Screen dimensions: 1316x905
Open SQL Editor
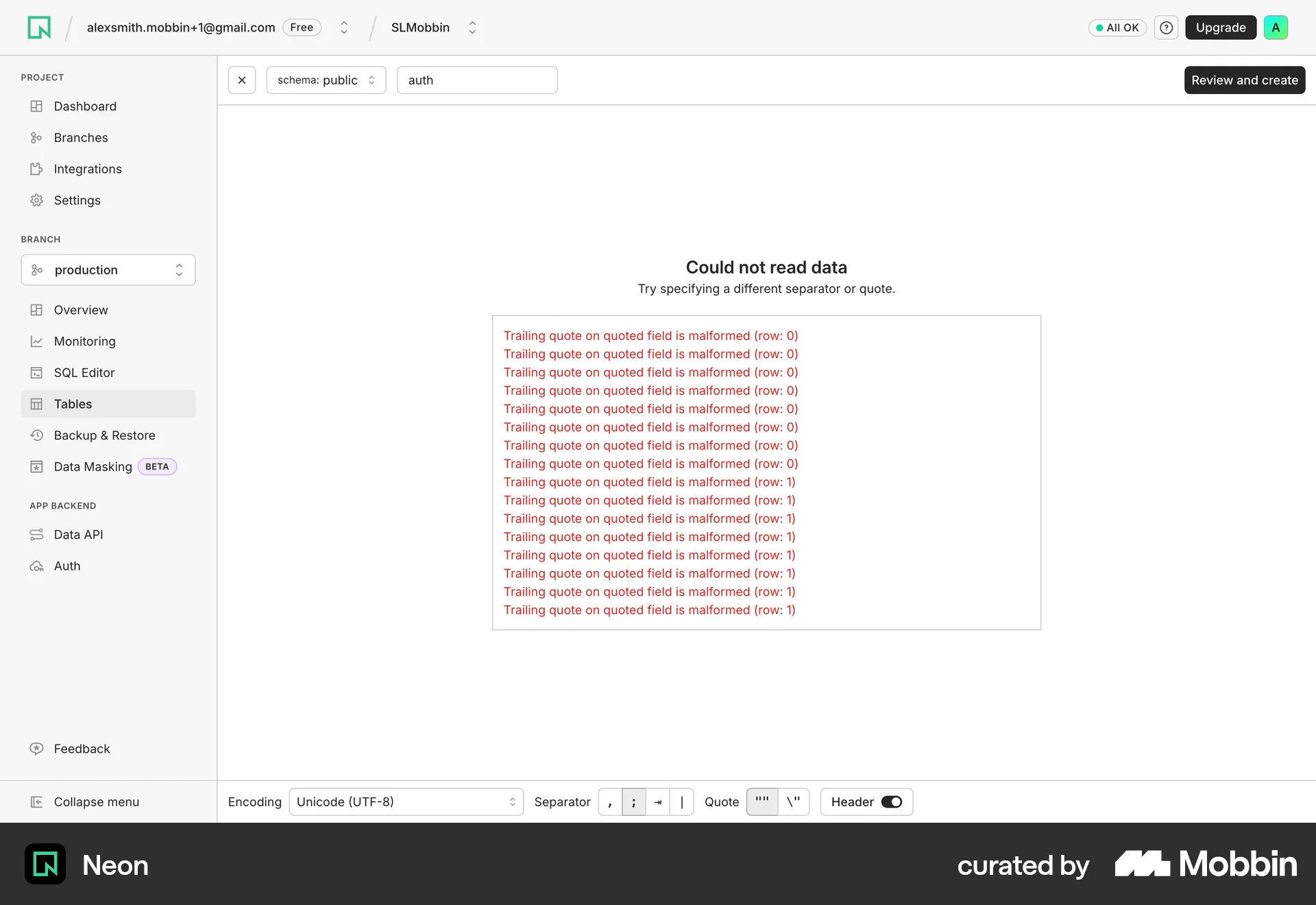(108, 373)
